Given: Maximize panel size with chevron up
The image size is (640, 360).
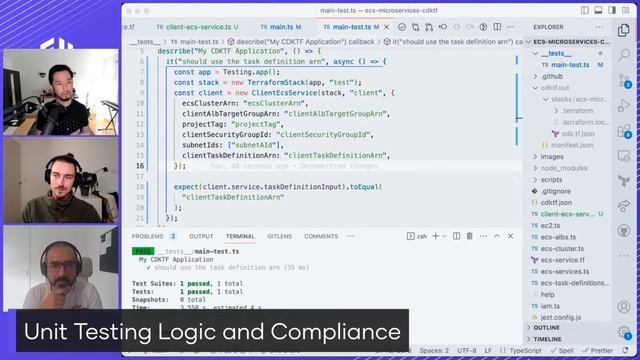Looking at the screenshot, I should pos(497,236).
